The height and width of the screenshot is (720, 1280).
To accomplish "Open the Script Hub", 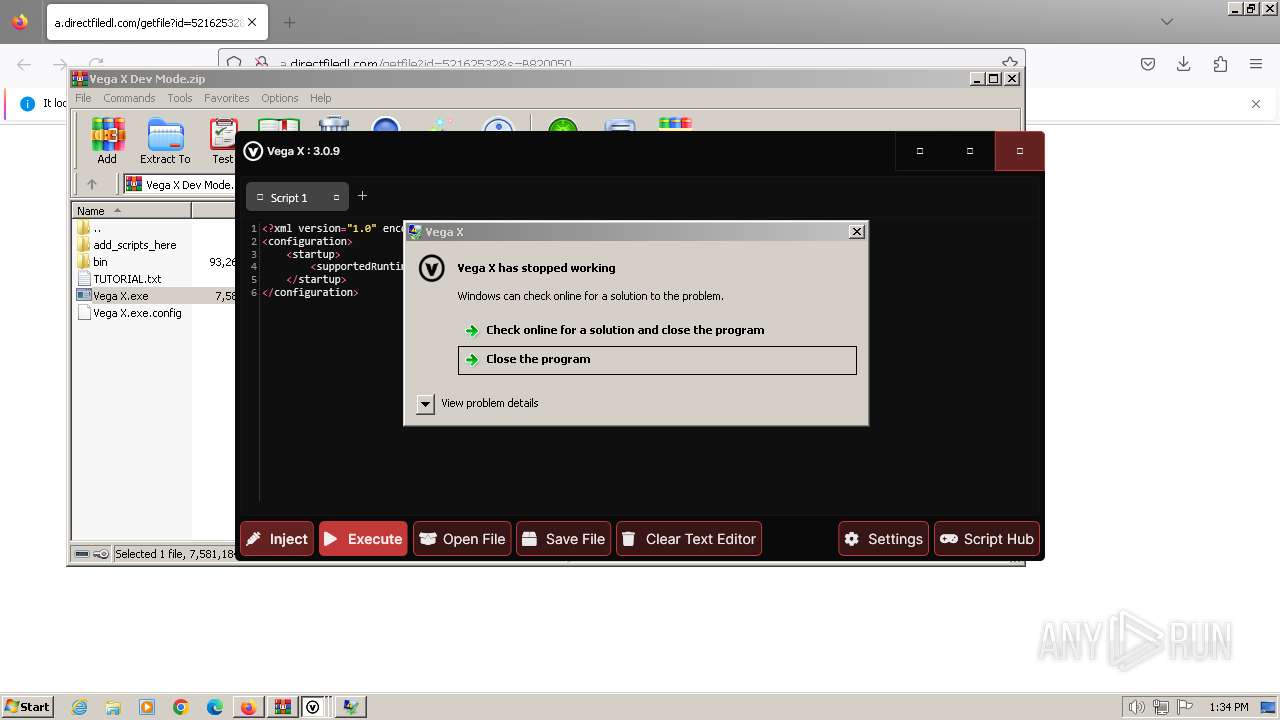I will click(x=987, y=539).
